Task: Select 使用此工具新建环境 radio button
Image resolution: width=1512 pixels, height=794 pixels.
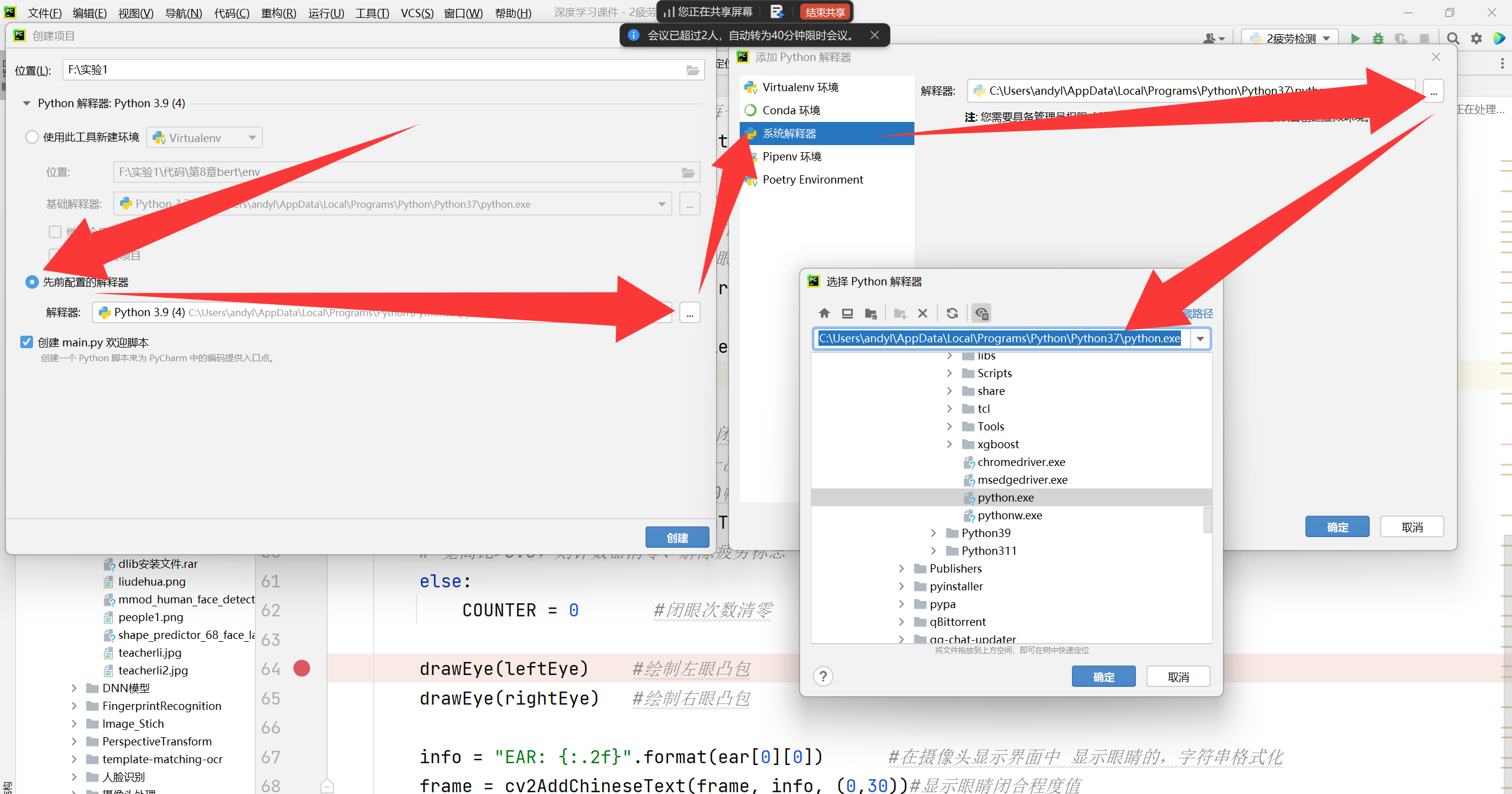Action: click(x=32, y=137)
